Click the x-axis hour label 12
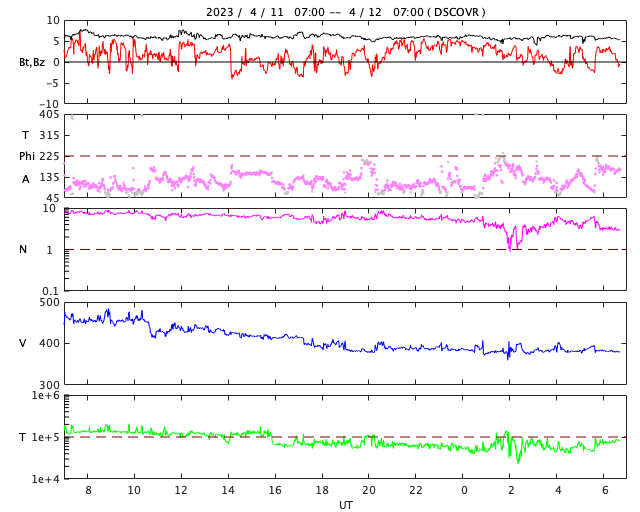 tap(181, 490)
